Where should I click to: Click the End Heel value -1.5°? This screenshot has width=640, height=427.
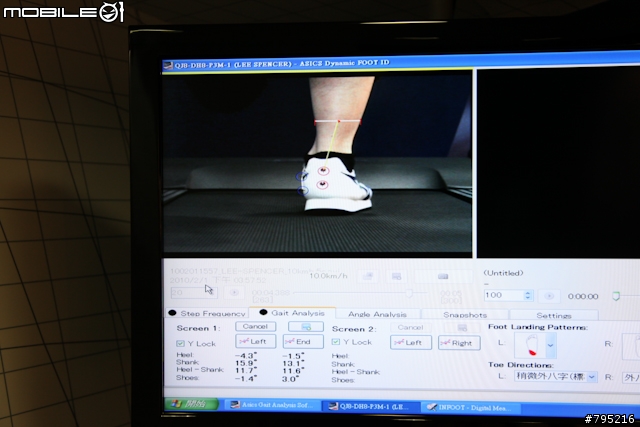pyautogui.click(x=293, y=356)
